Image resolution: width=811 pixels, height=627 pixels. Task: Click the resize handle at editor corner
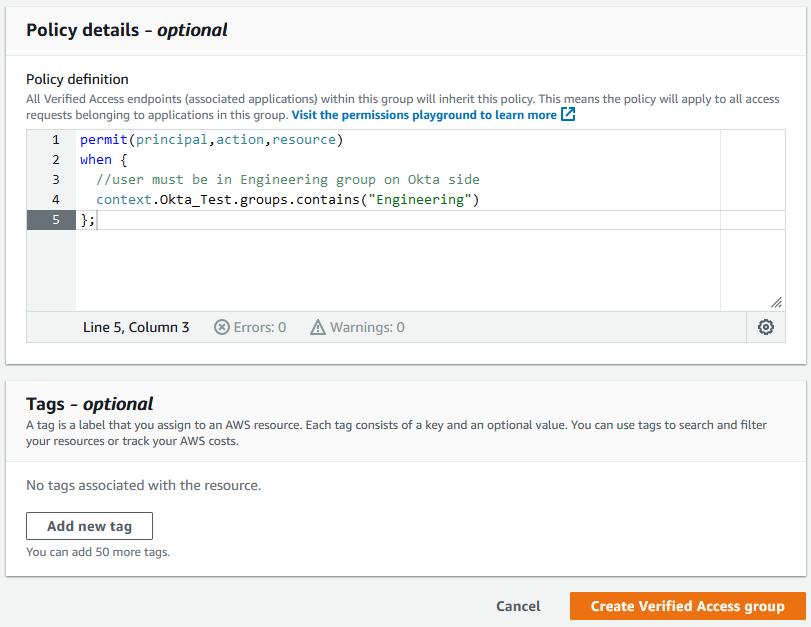pos(776,300)
